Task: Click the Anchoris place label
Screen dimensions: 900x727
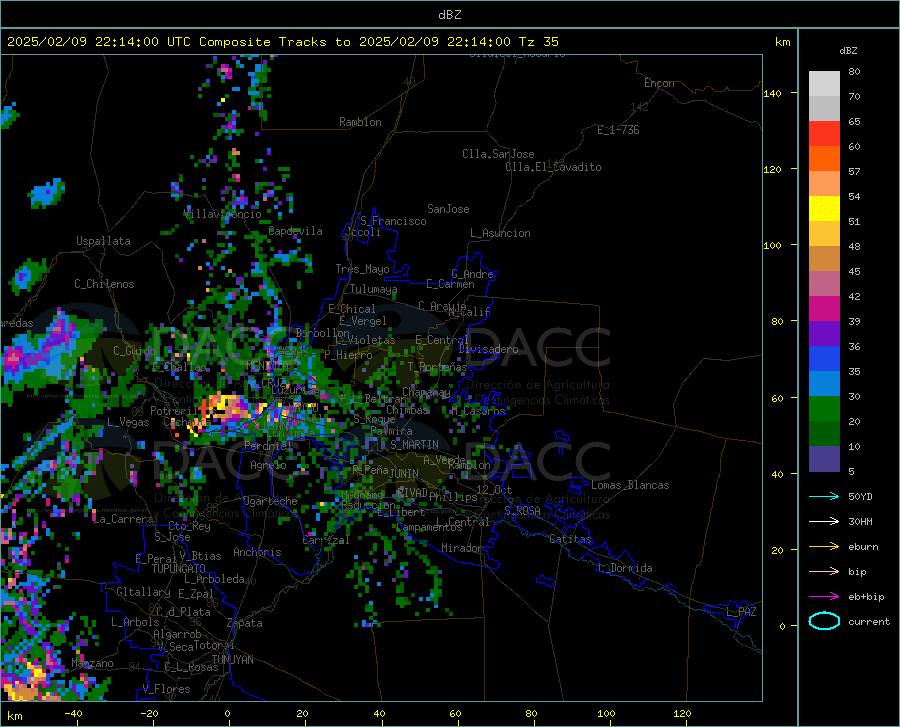Action: 257,552
